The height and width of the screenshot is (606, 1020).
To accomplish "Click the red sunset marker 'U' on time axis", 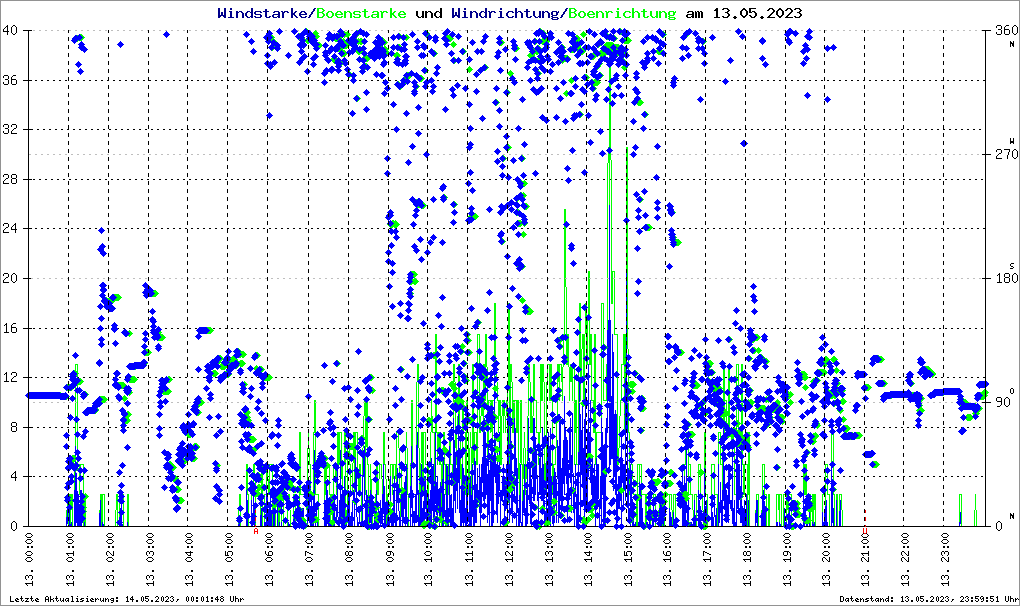I will (865, 531).
